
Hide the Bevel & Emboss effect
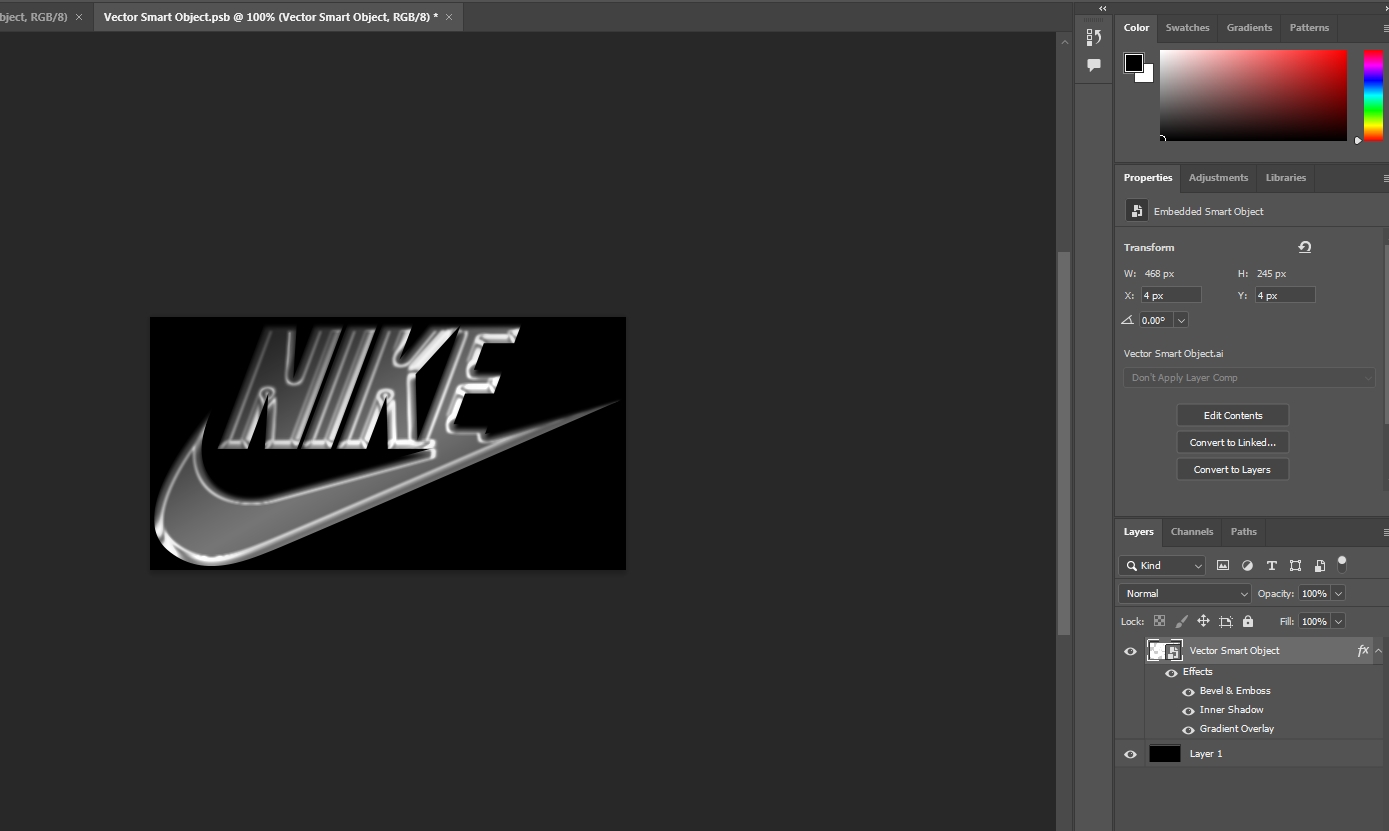pos(1188,692)
